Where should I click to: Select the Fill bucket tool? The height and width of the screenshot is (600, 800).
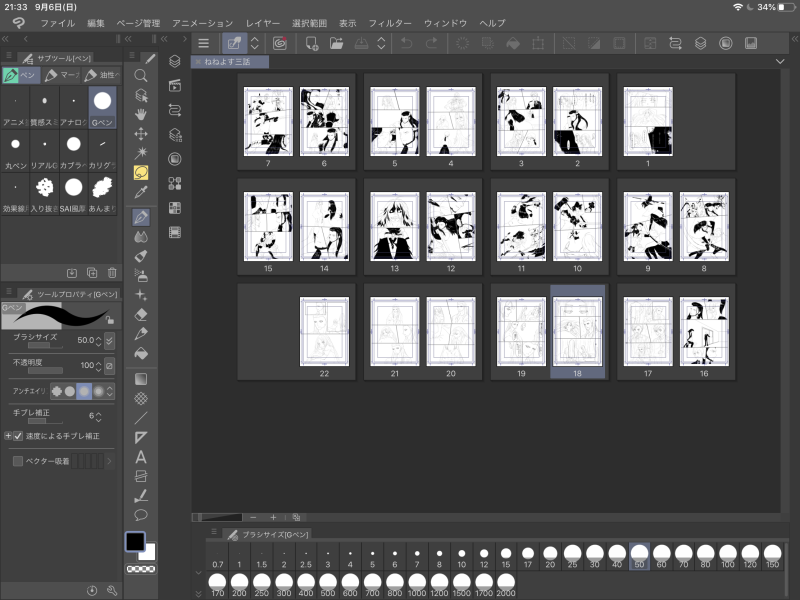pyautogui.click(x=141, y=353)
